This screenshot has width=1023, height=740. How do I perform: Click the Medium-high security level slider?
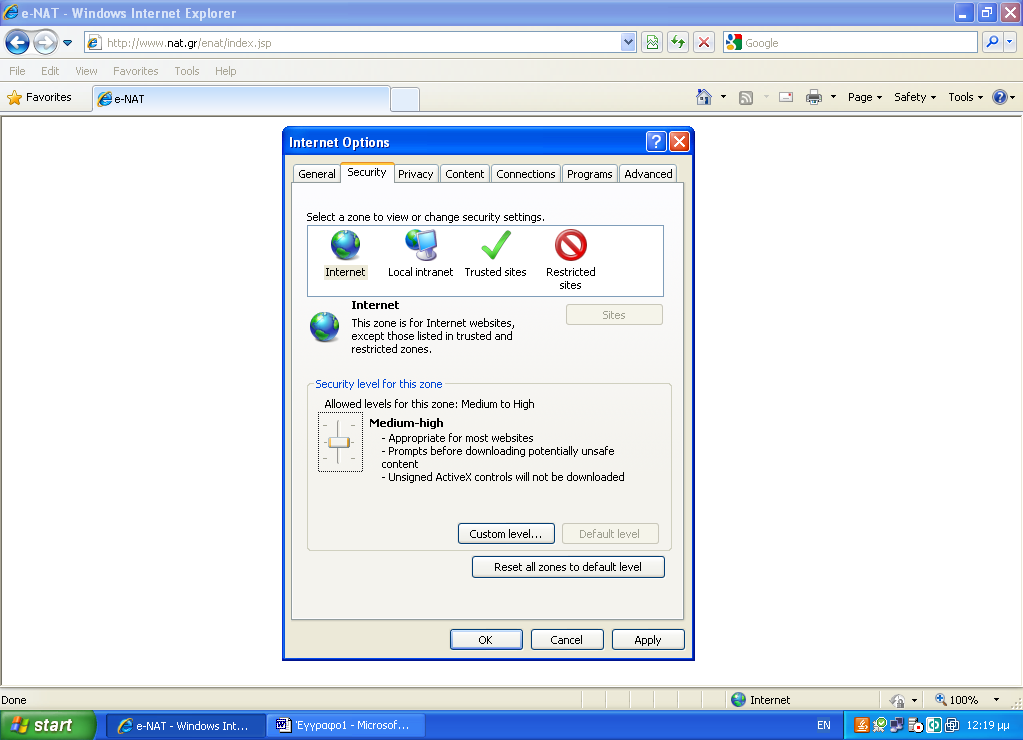(339, 442)
